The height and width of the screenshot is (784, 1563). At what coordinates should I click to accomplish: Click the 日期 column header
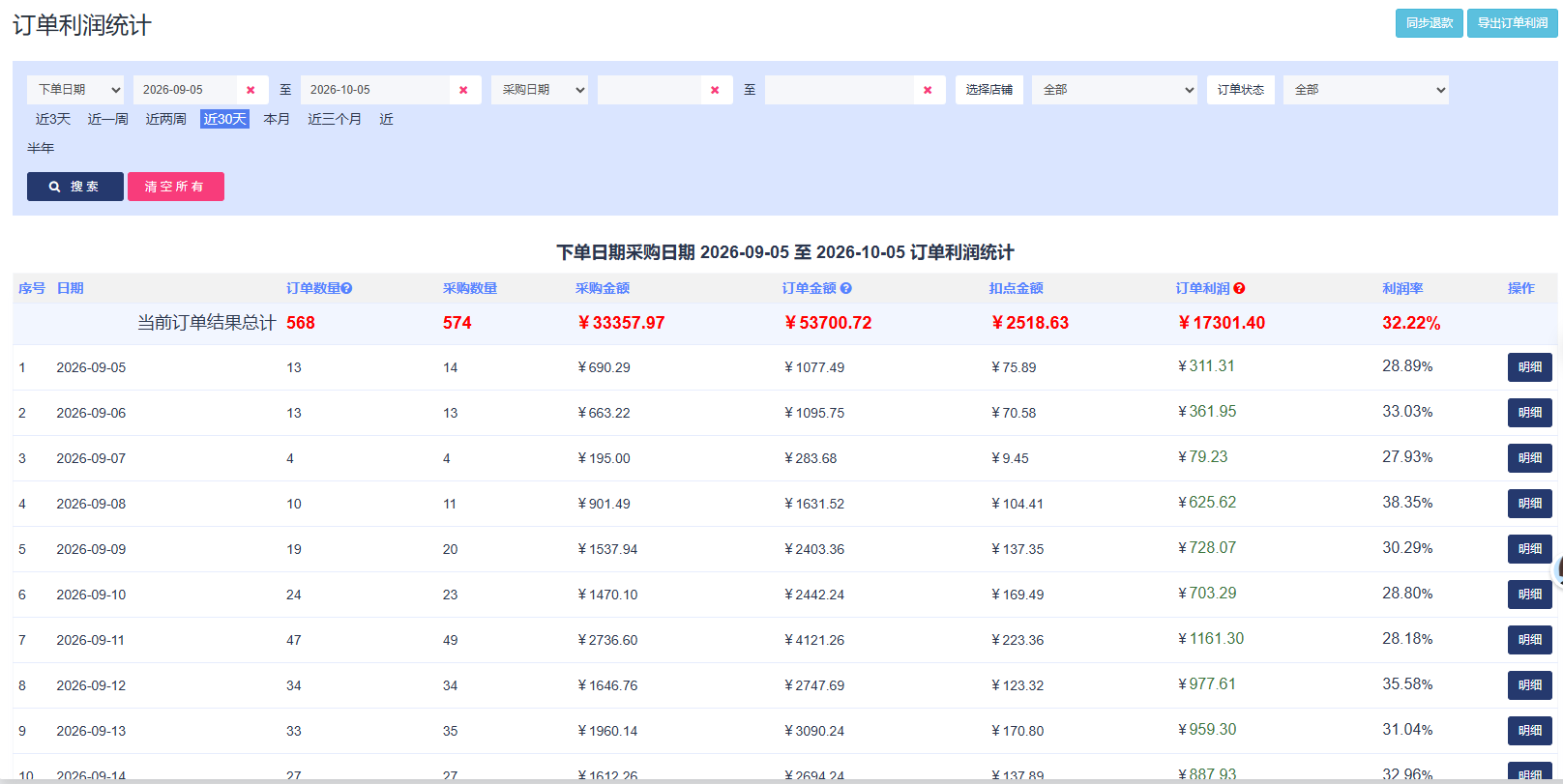click(x=71, y=288)
